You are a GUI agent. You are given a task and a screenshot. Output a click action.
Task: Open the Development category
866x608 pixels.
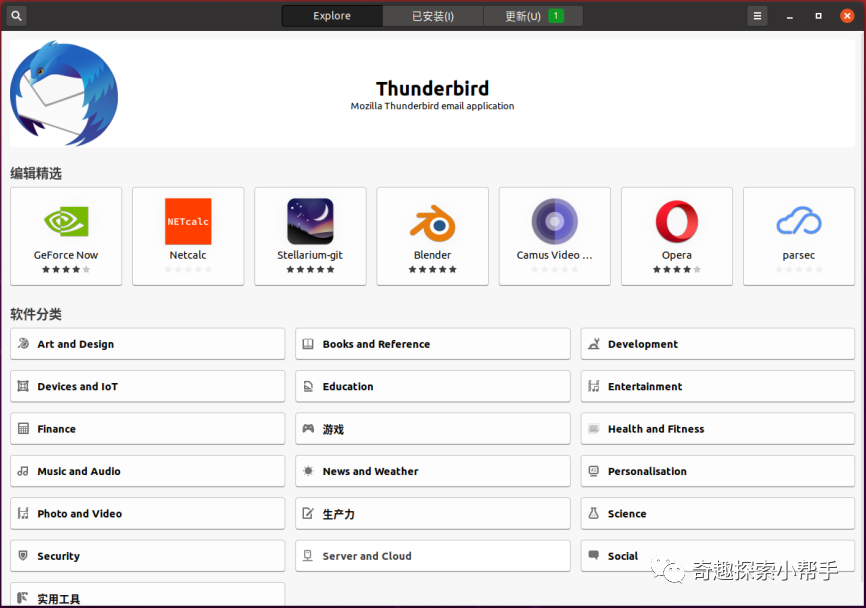click(717, 344)
